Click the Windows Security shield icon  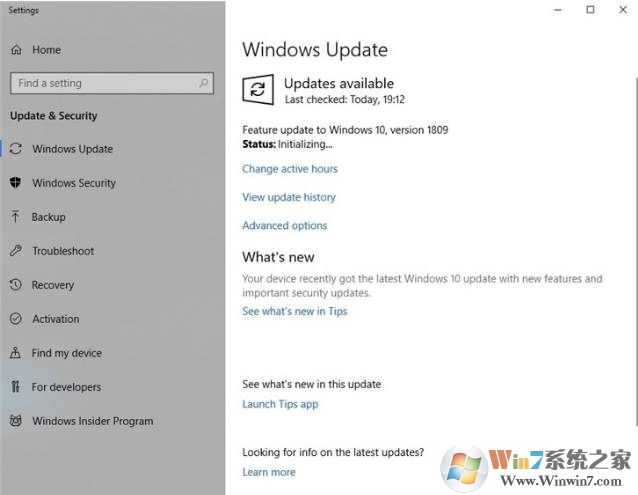tap(15, 183)
